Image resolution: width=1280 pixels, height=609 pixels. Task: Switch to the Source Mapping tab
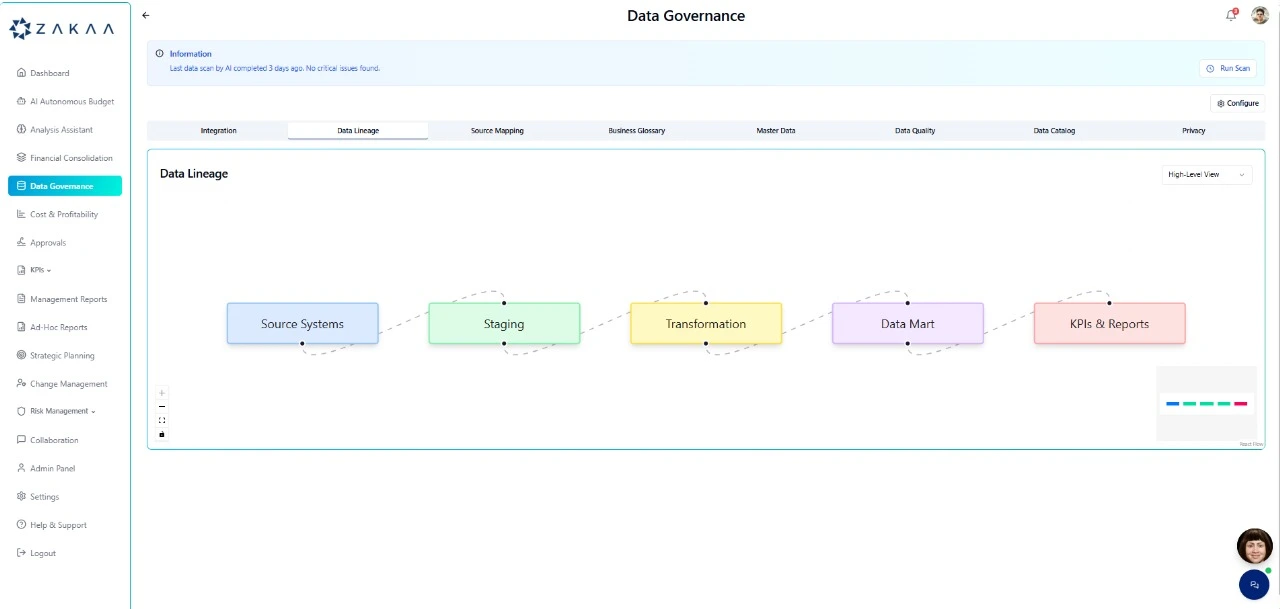pyautogui.click(x=497, y=131)
